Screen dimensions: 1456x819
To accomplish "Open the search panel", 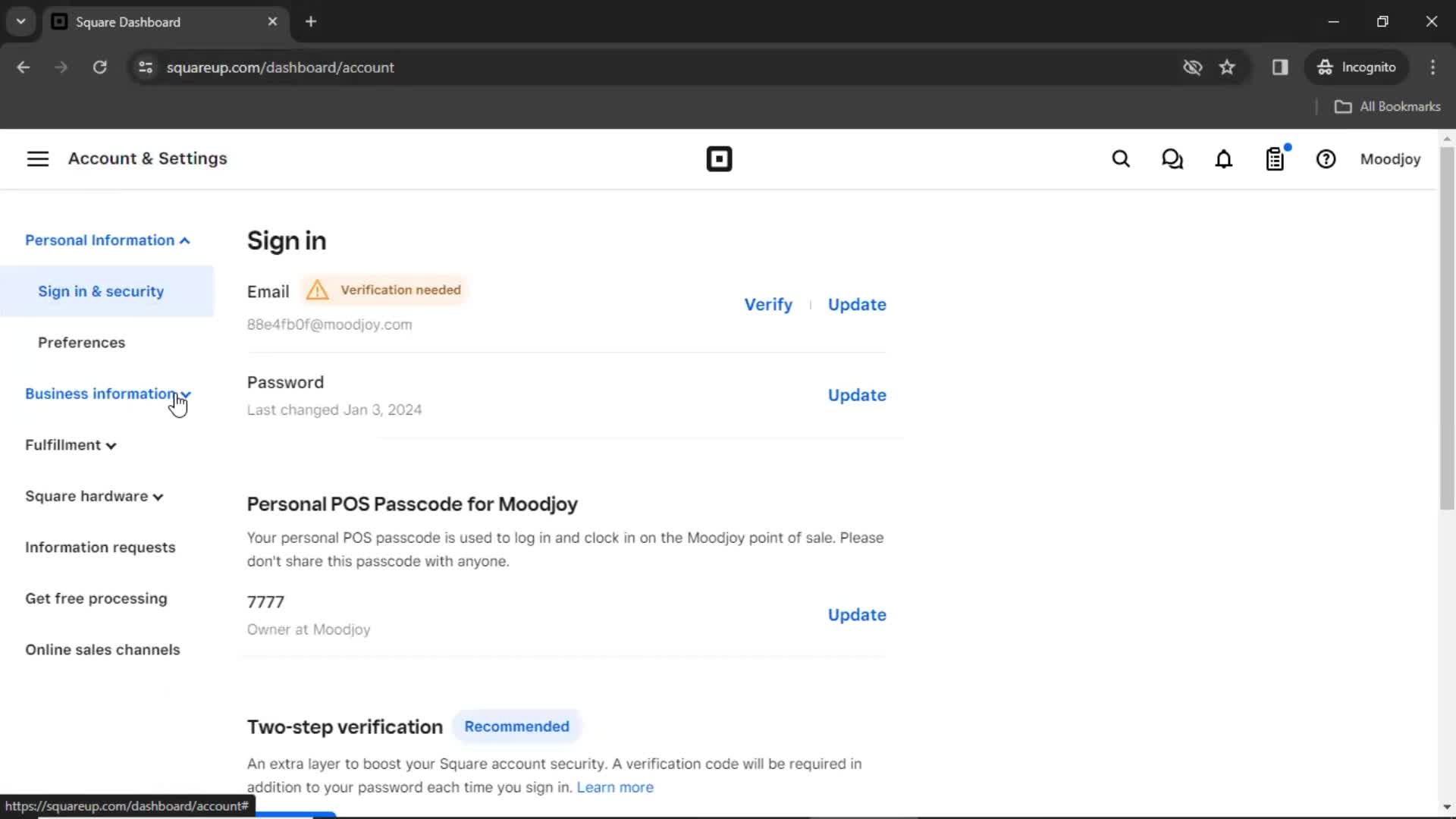I will pos(1120,159).
